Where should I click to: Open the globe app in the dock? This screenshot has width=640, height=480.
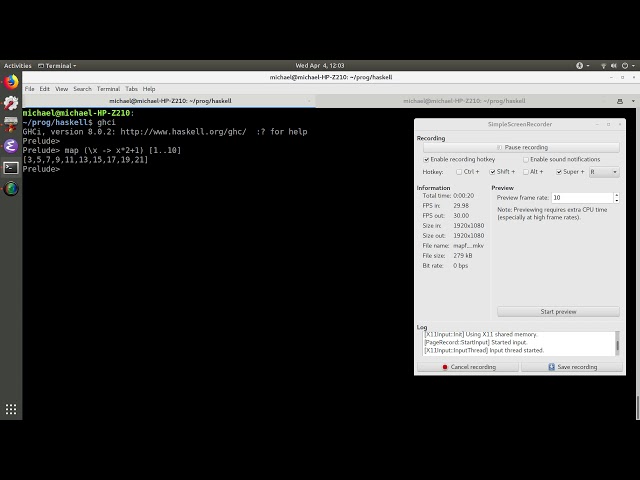[x=11, y=188]
